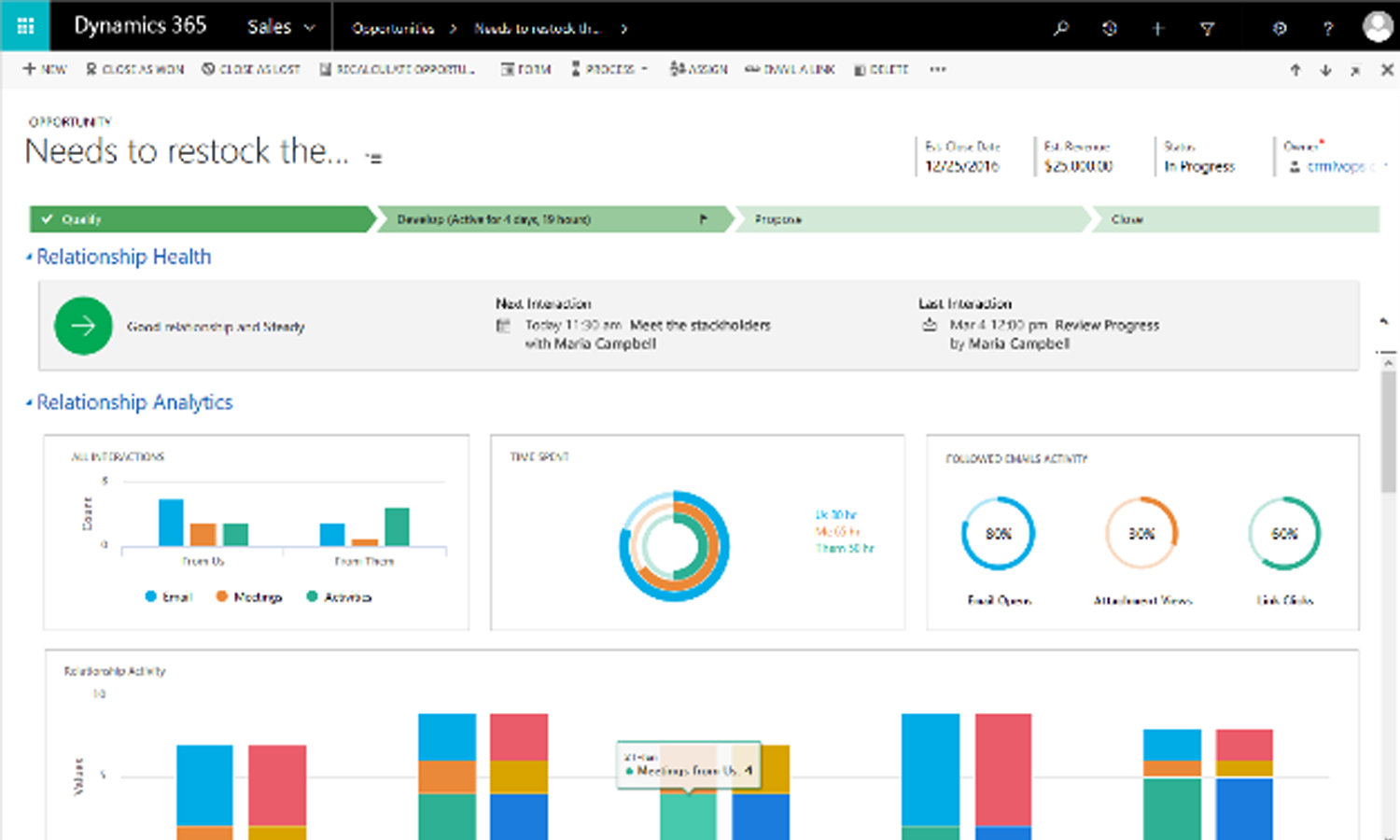The image size is (1400, 840).
Task: Go to Opportunities breadcrumb
Action: tap(393, 29)
